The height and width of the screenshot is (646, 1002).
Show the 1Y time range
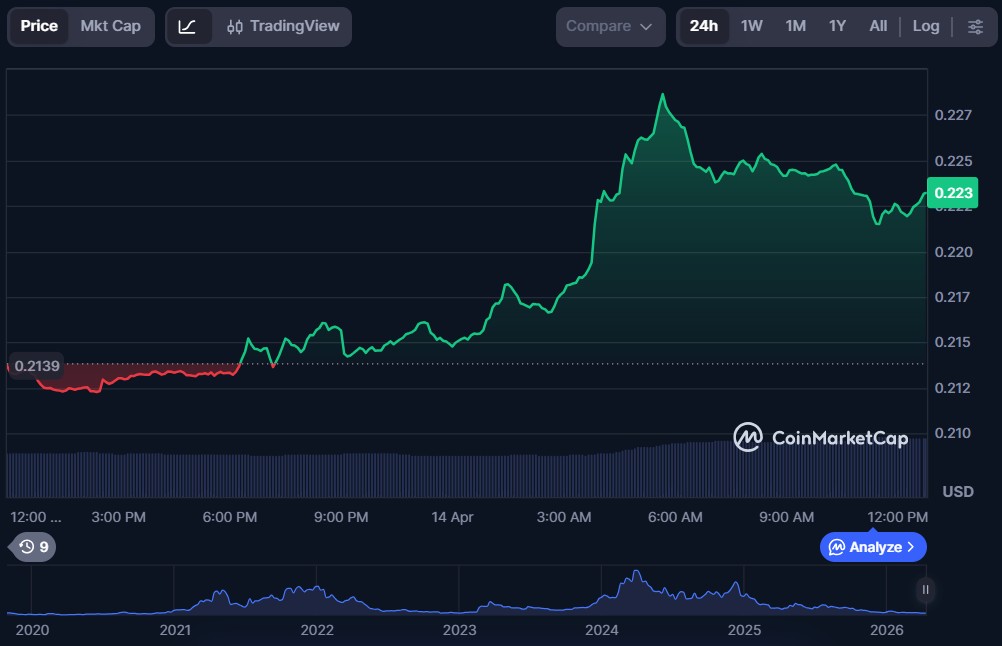coord(837,27)
